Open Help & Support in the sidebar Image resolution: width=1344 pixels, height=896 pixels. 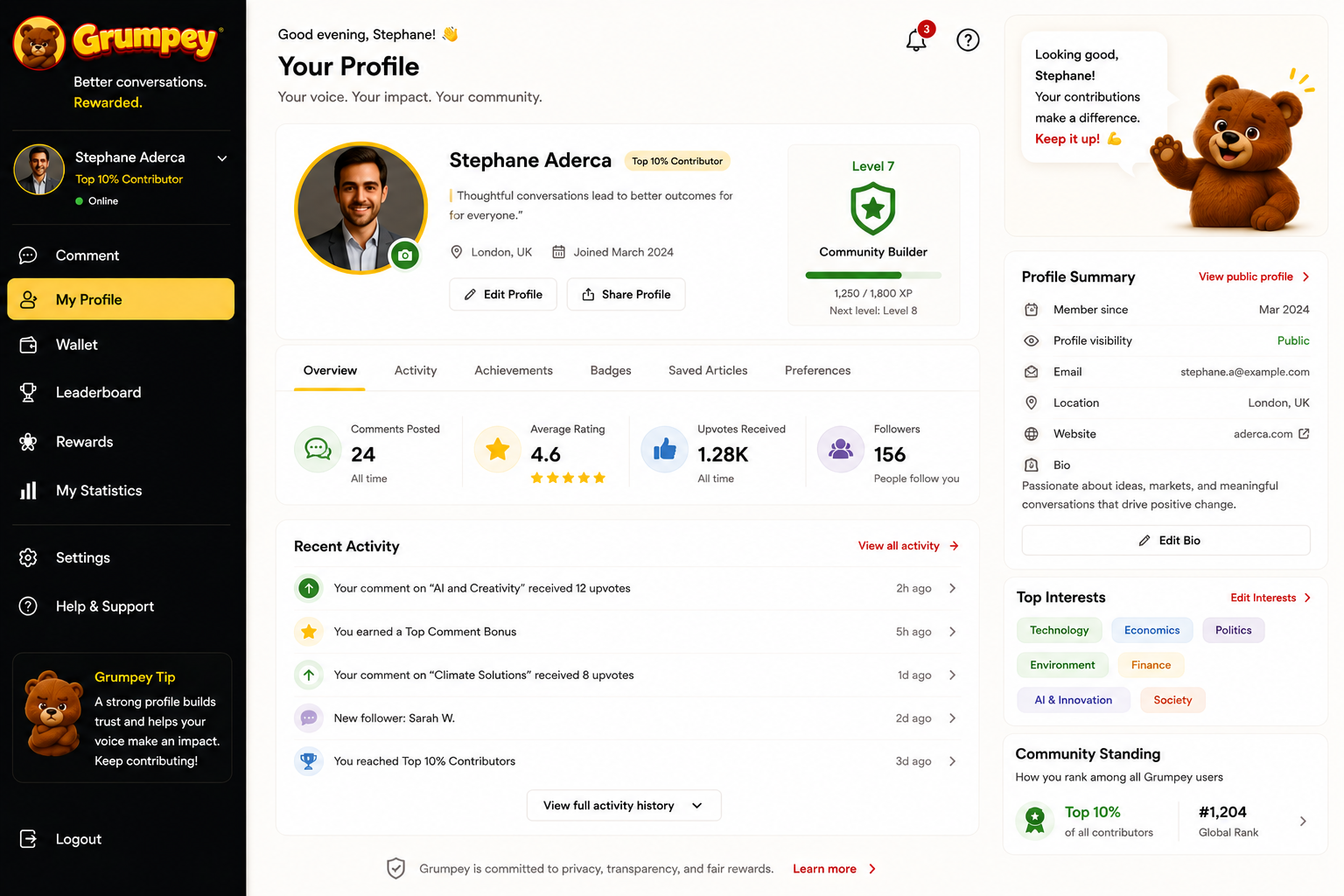click(x=121, y=606)
